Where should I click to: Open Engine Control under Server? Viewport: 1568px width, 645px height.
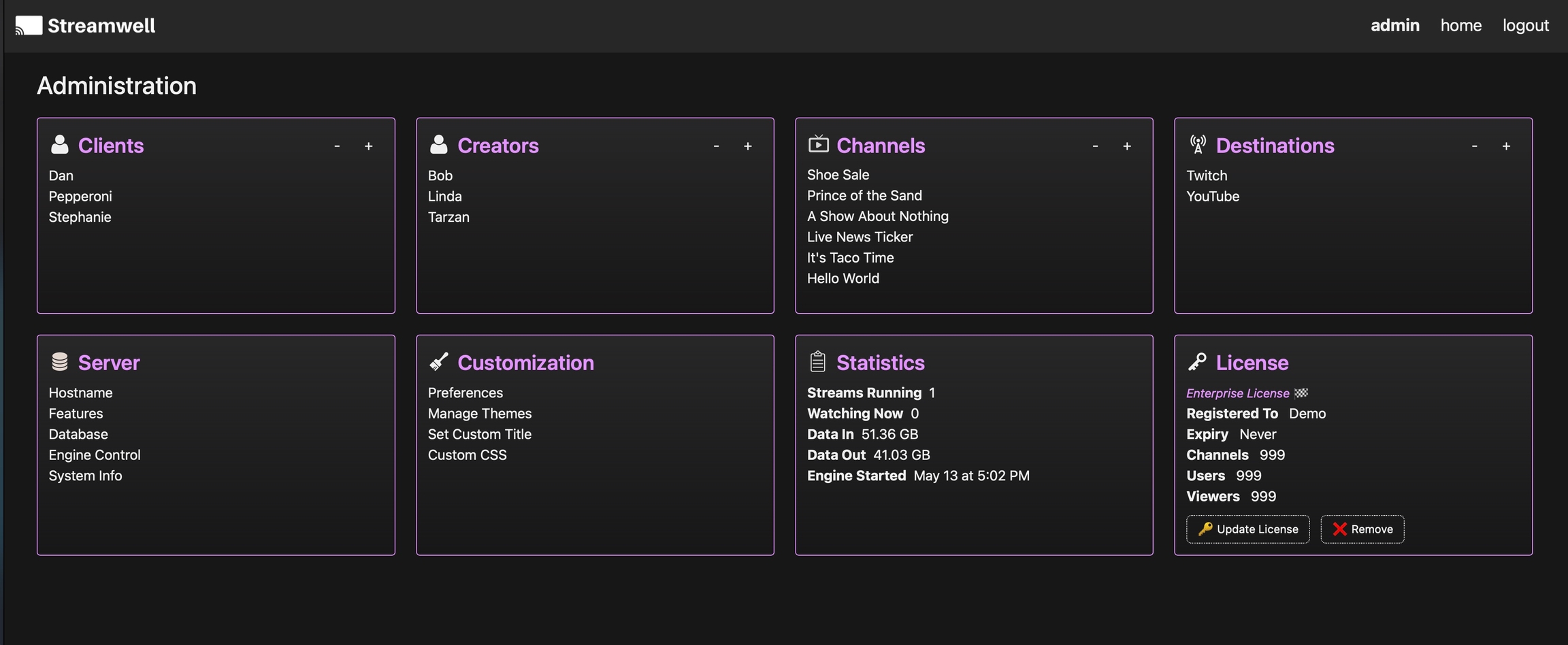(95, 455)
